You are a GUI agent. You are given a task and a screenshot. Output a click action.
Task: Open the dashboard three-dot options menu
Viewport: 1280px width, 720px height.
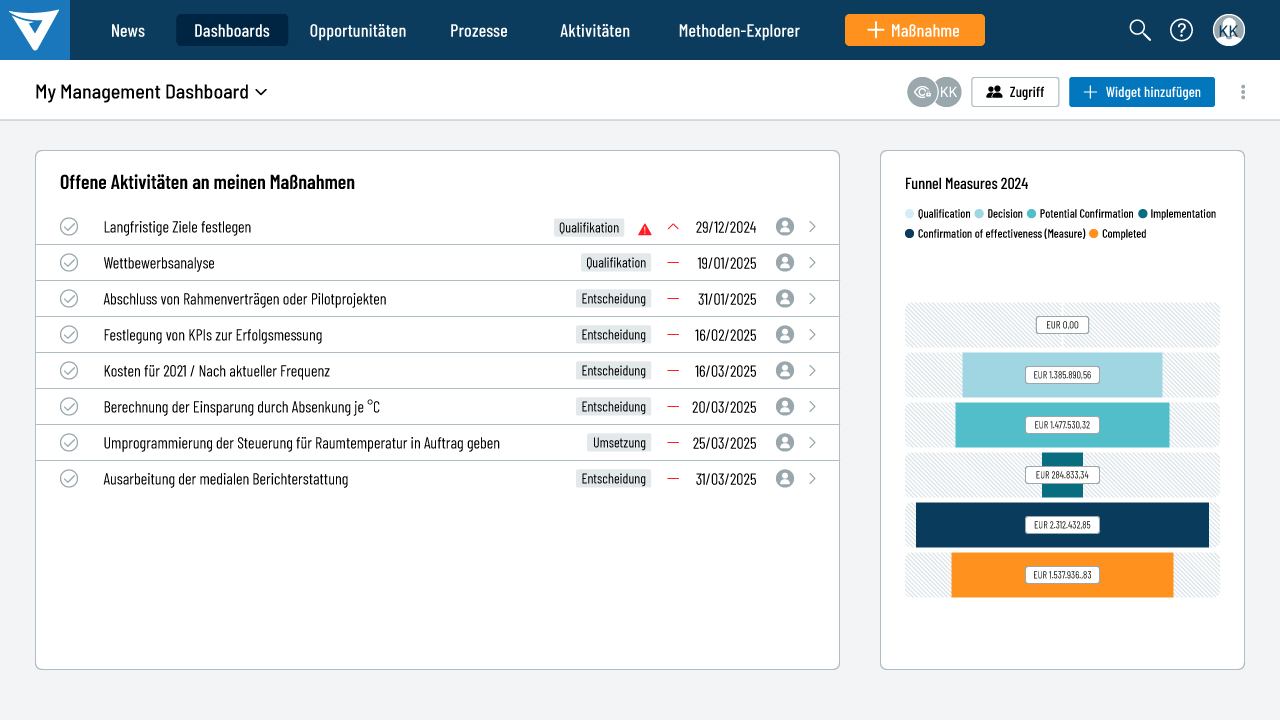pos(1243,92)
